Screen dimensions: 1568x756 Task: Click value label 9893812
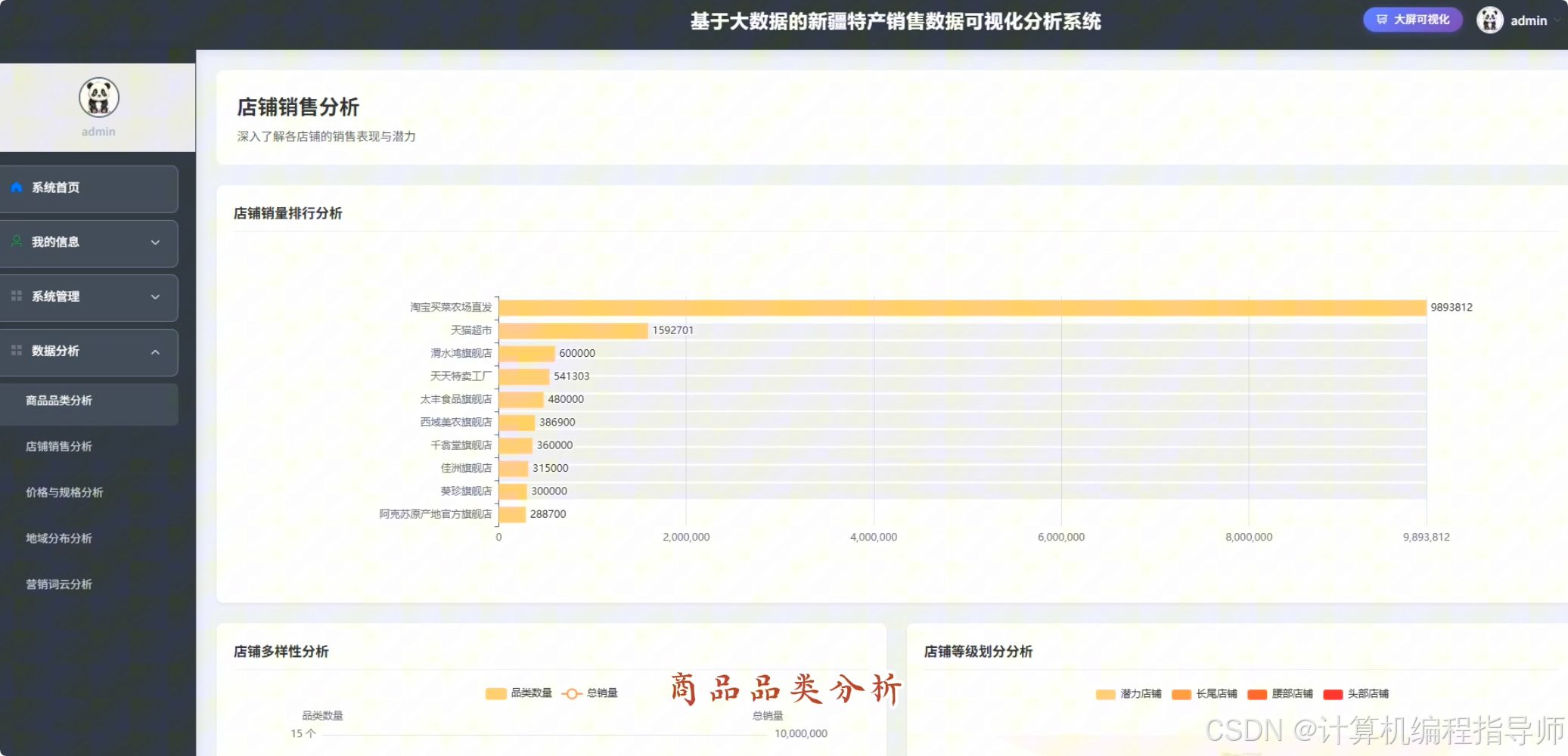click(x=1452, y=307)
